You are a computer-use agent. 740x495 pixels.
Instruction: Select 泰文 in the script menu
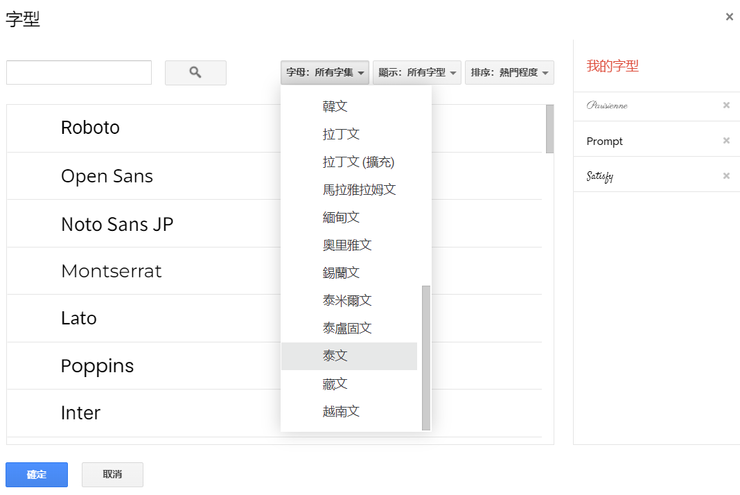pos(335,356)
